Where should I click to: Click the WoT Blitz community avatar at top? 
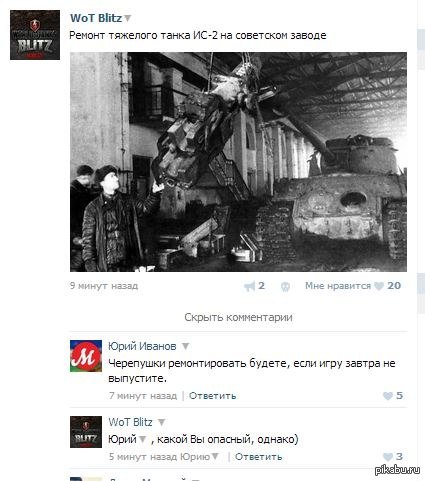click(35, 35)
